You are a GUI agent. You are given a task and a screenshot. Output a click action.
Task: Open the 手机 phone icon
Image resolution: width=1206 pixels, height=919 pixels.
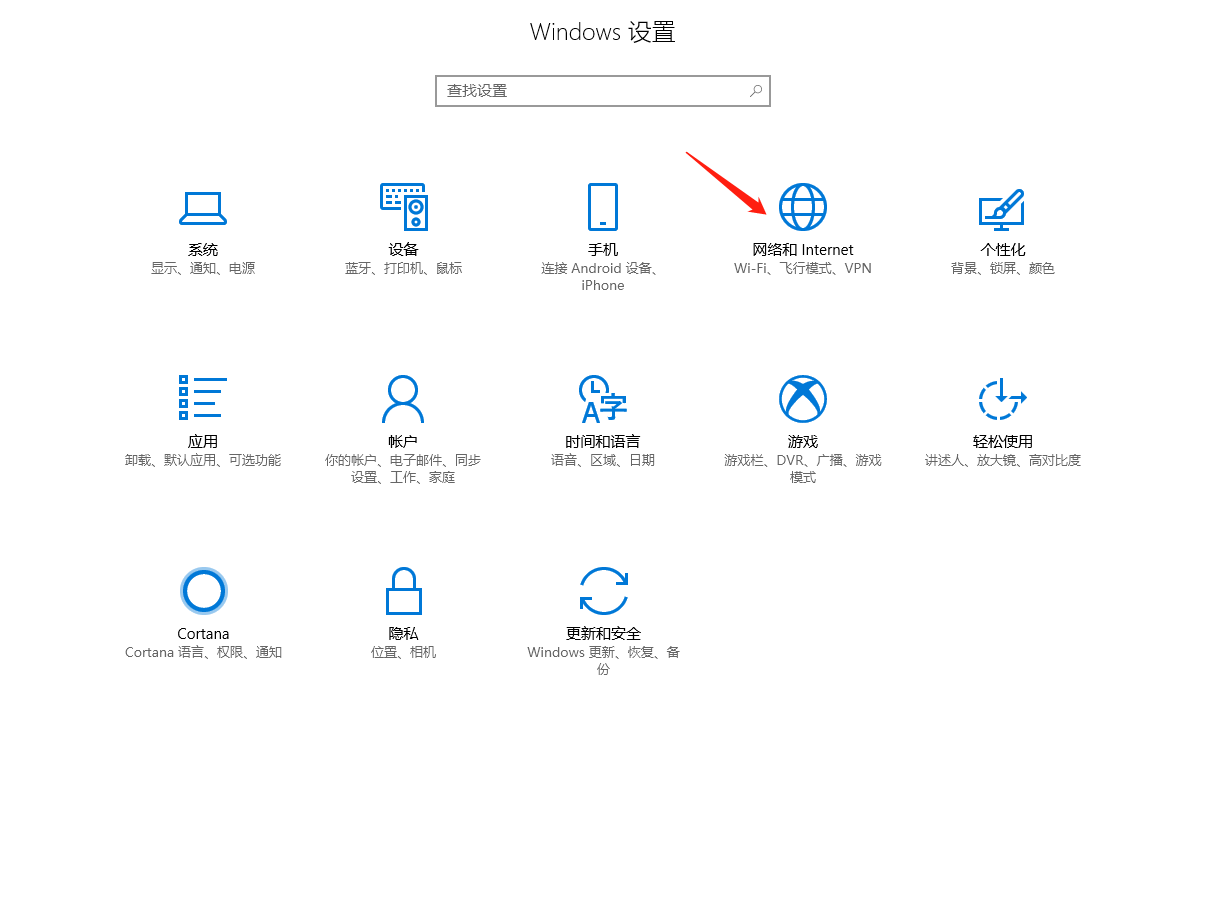[x=603, y=207]
